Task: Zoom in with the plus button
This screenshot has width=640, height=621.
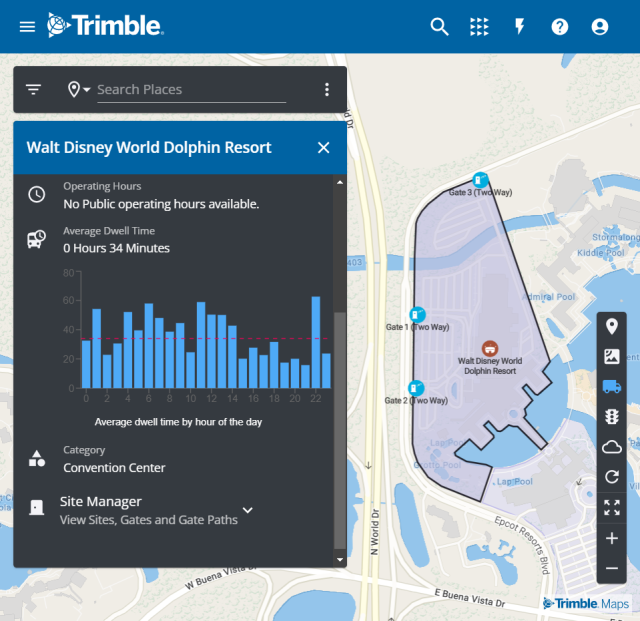Action: click(x=611, y=538)
